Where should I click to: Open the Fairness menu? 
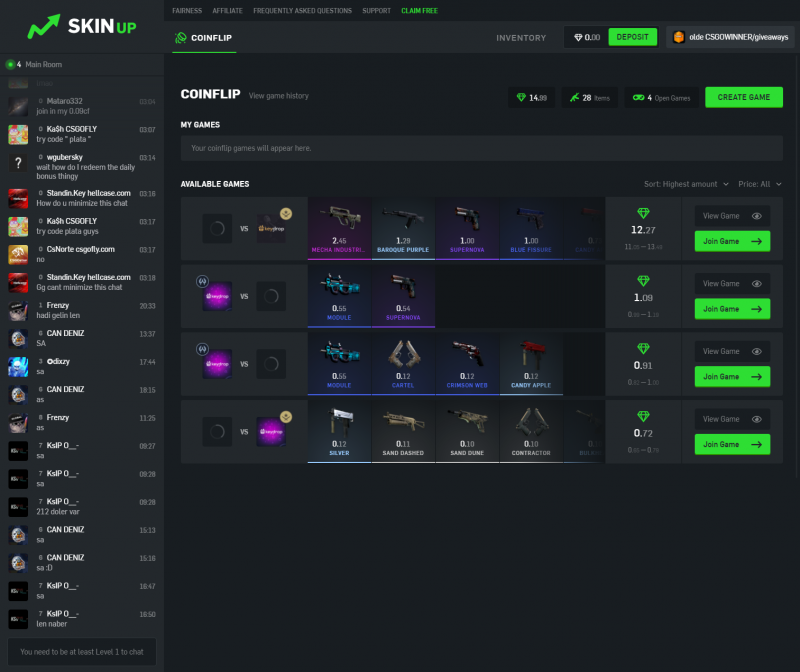coord(187,11)
